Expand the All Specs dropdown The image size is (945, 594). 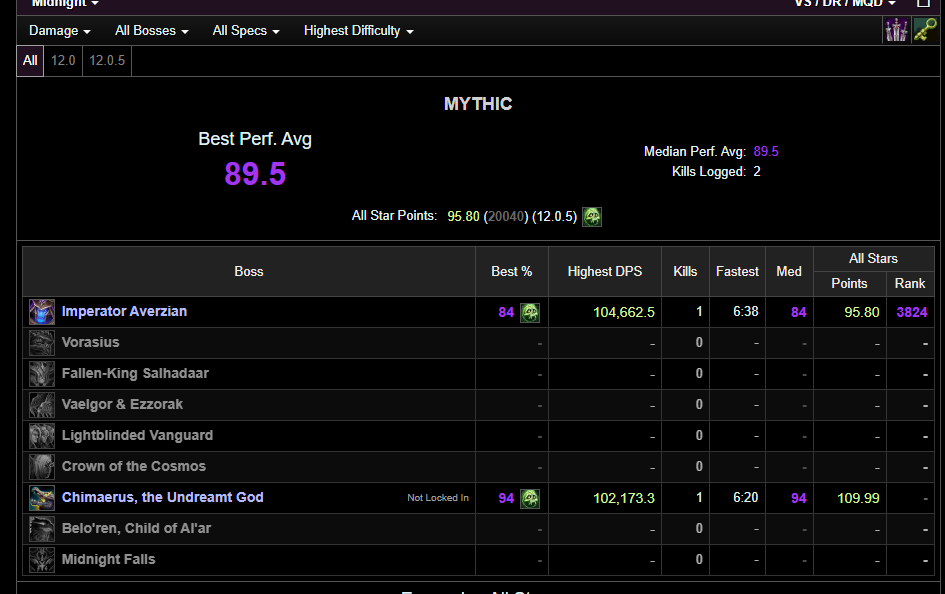pyautogui.click(x=246, y=31)
